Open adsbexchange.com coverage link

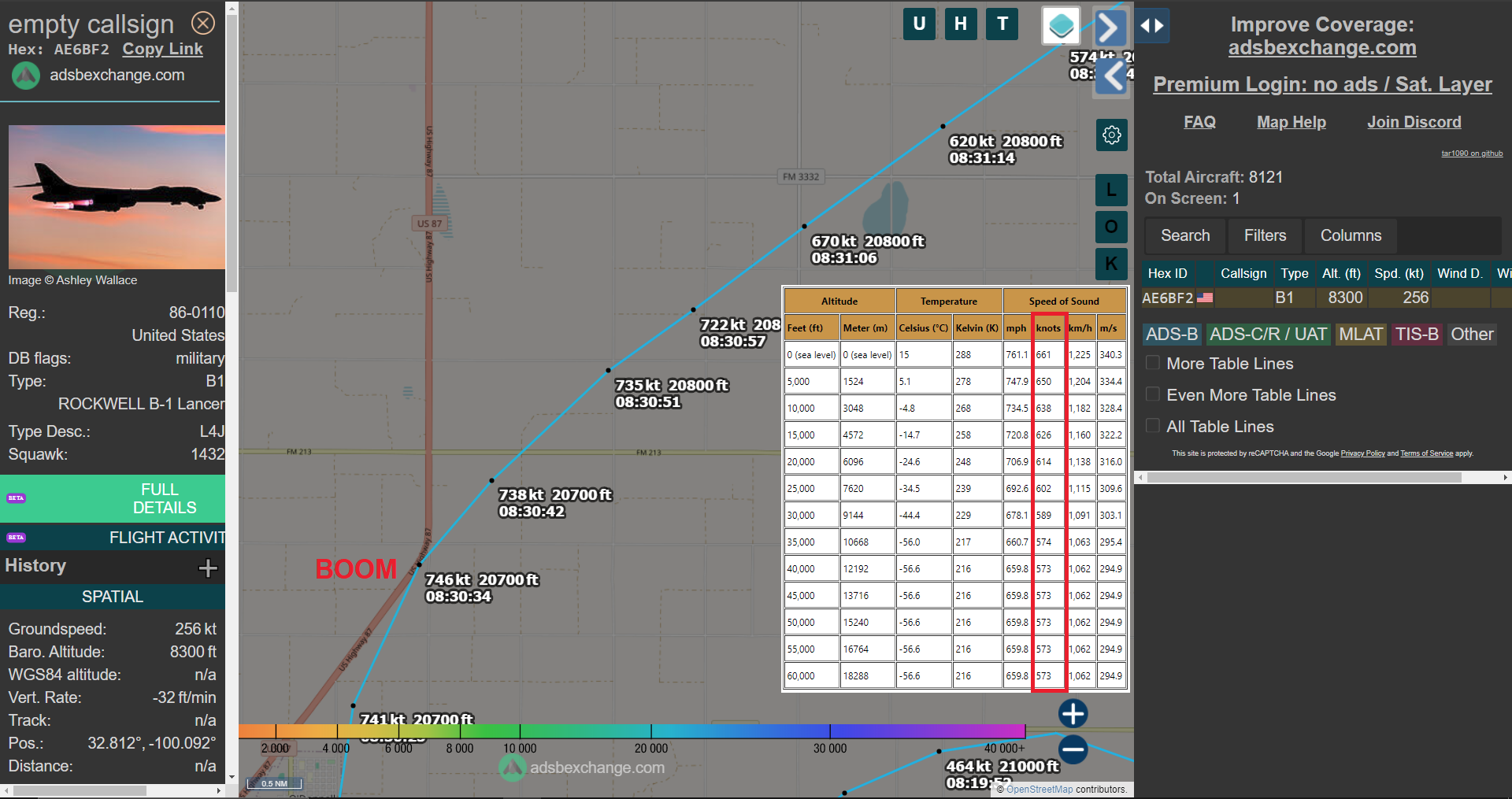point(1322,47)
